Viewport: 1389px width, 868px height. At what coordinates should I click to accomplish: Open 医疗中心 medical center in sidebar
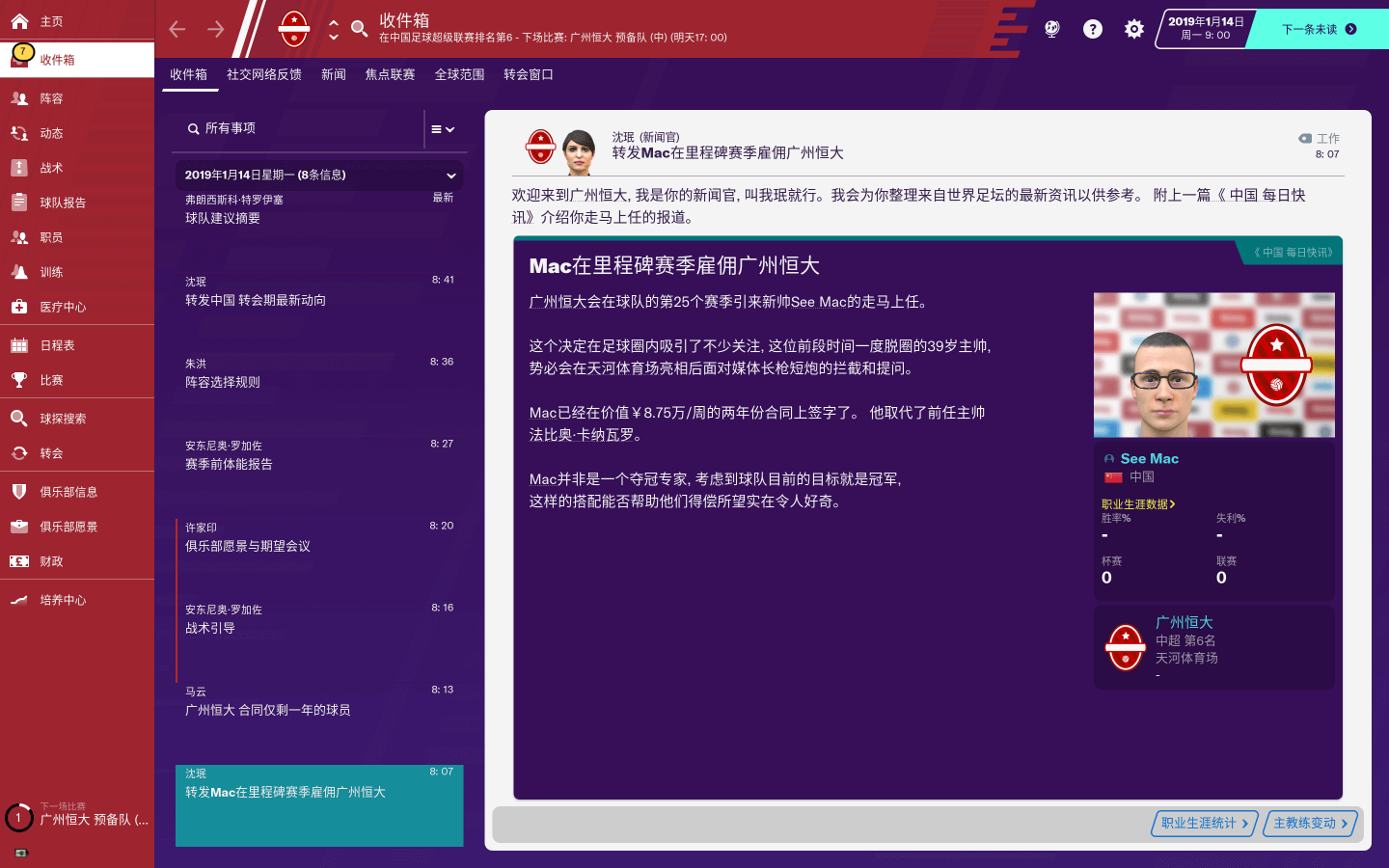click(63, 307)
